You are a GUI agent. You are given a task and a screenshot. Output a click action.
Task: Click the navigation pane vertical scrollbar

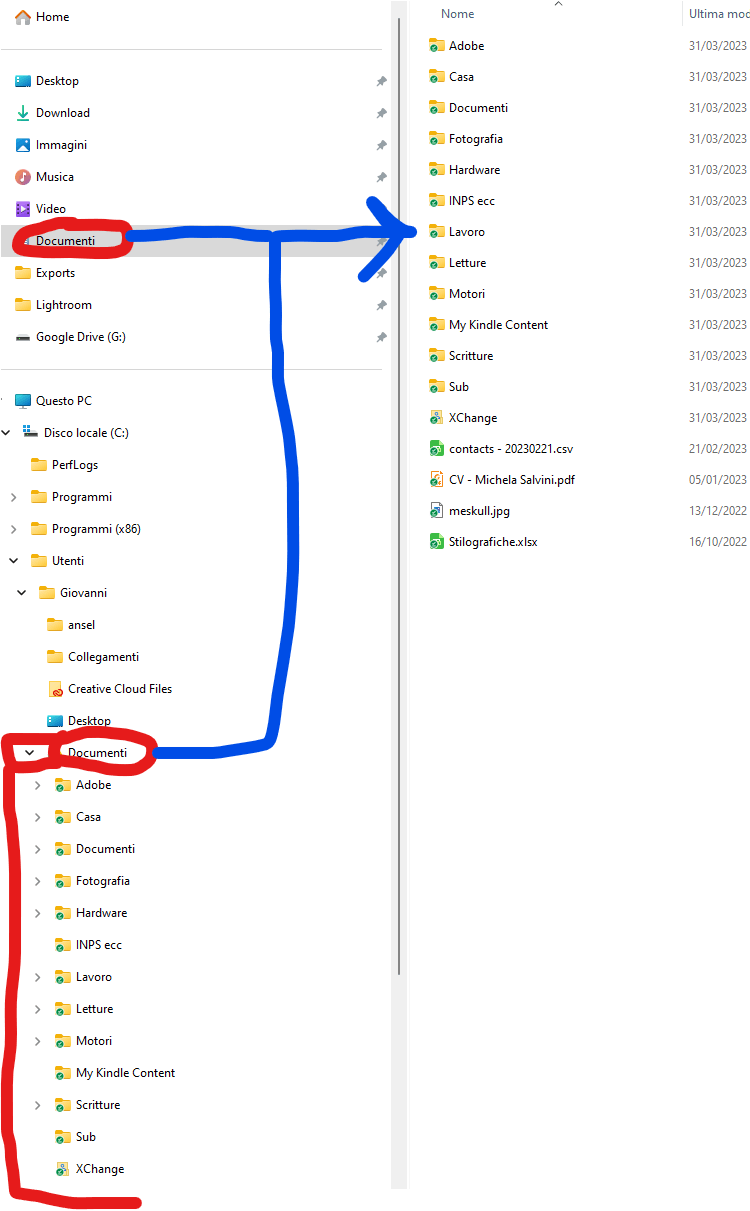point(400,495)
